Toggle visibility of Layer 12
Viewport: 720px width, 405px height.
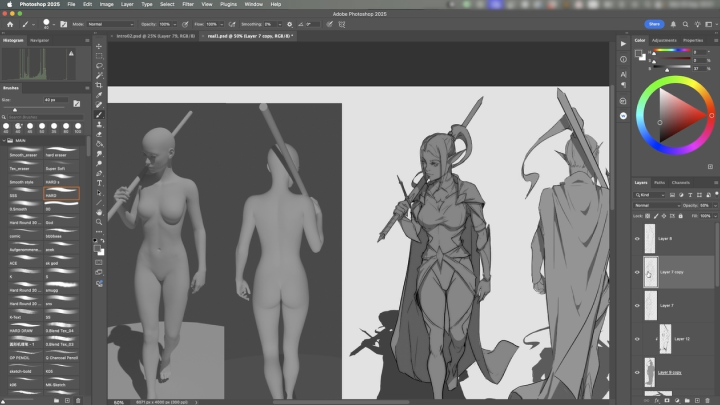point(638,339)
